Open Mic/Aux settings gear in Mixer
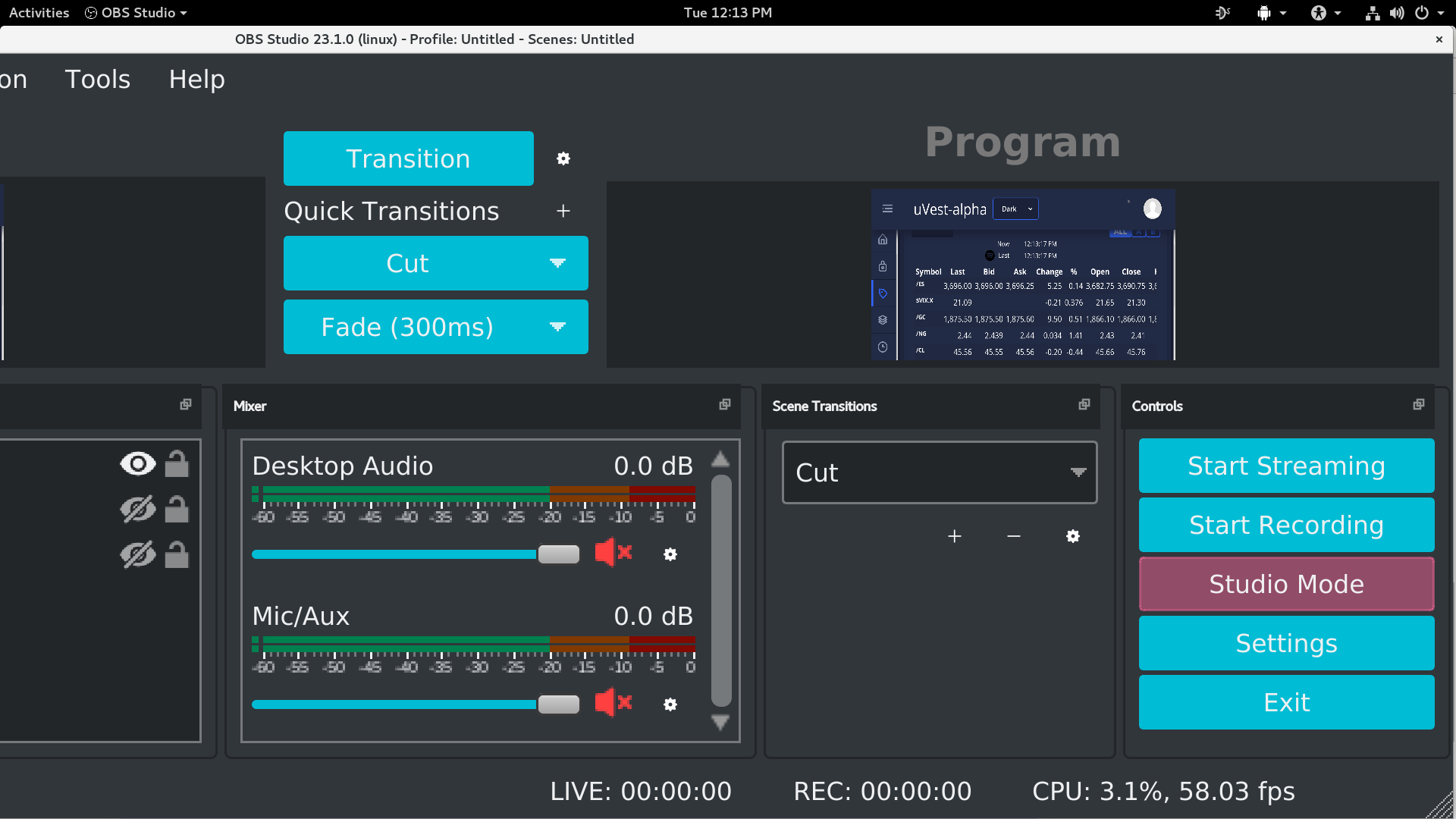1456x819 pixels. pyautogui.click(x=670, y=704)
